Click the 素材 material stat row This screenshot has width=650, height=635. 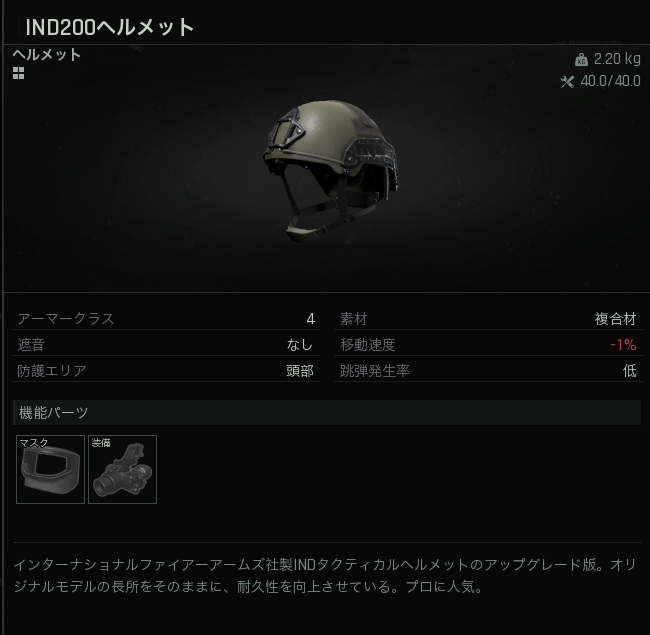coord(488,319)
